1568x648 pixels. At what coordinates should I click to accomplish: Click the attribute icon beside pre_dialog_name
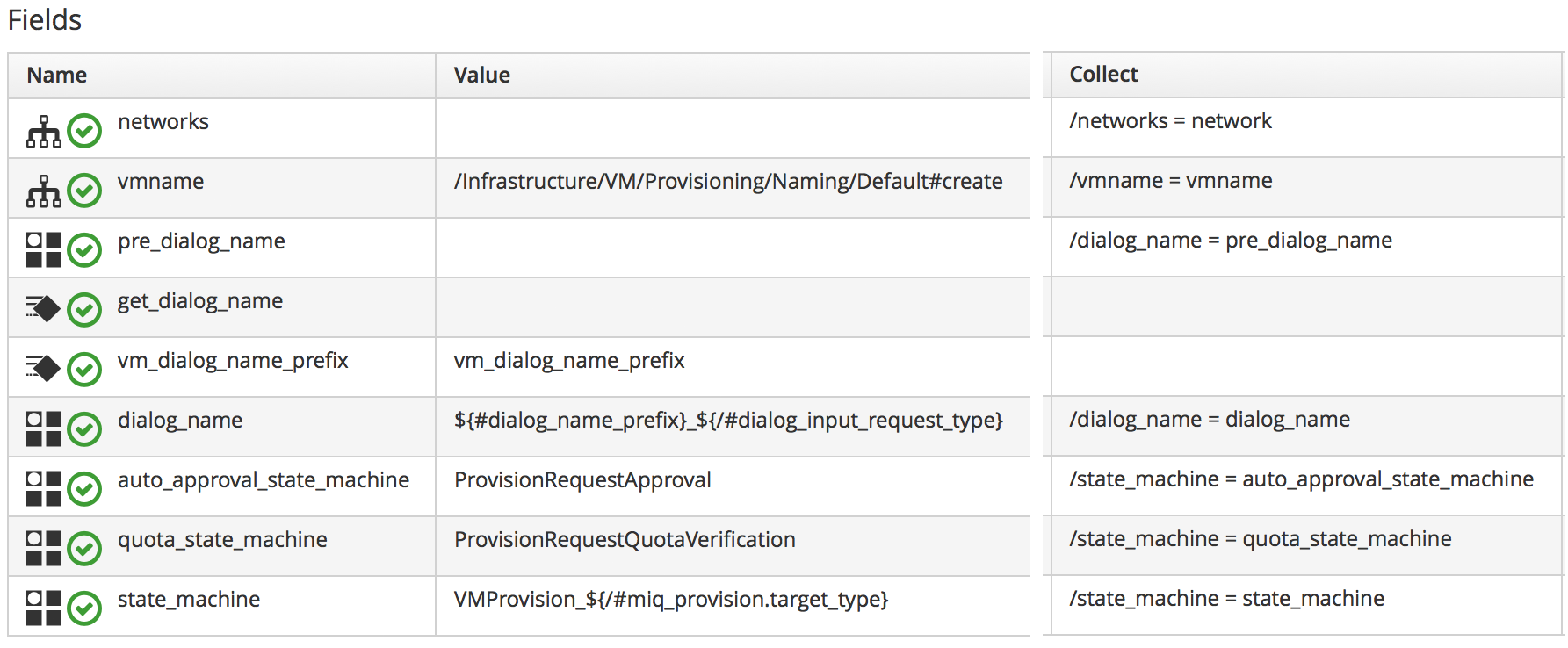44,250
